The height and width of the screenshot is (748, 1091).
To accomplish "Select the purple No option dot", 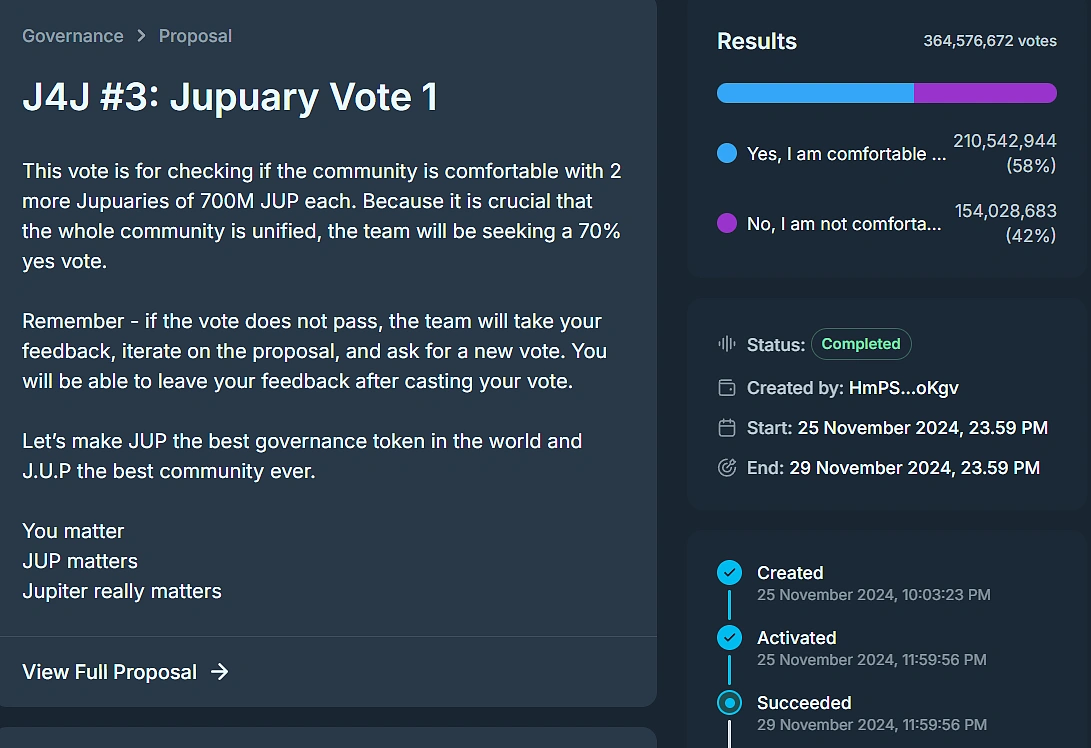I will (x=726, y=223).
